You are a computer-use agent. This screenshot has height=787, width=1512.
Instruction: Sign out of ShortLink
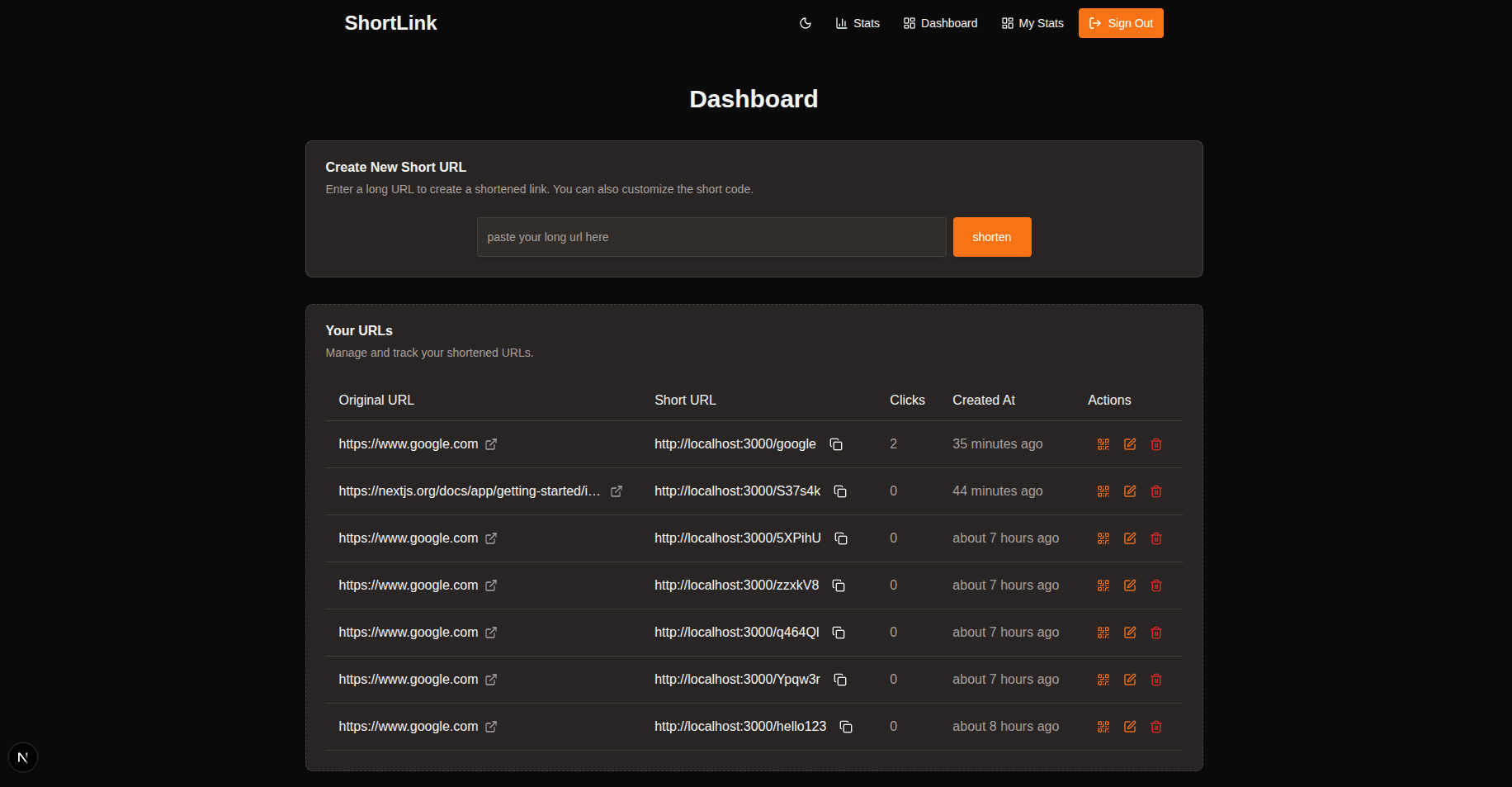[1120, 23]
